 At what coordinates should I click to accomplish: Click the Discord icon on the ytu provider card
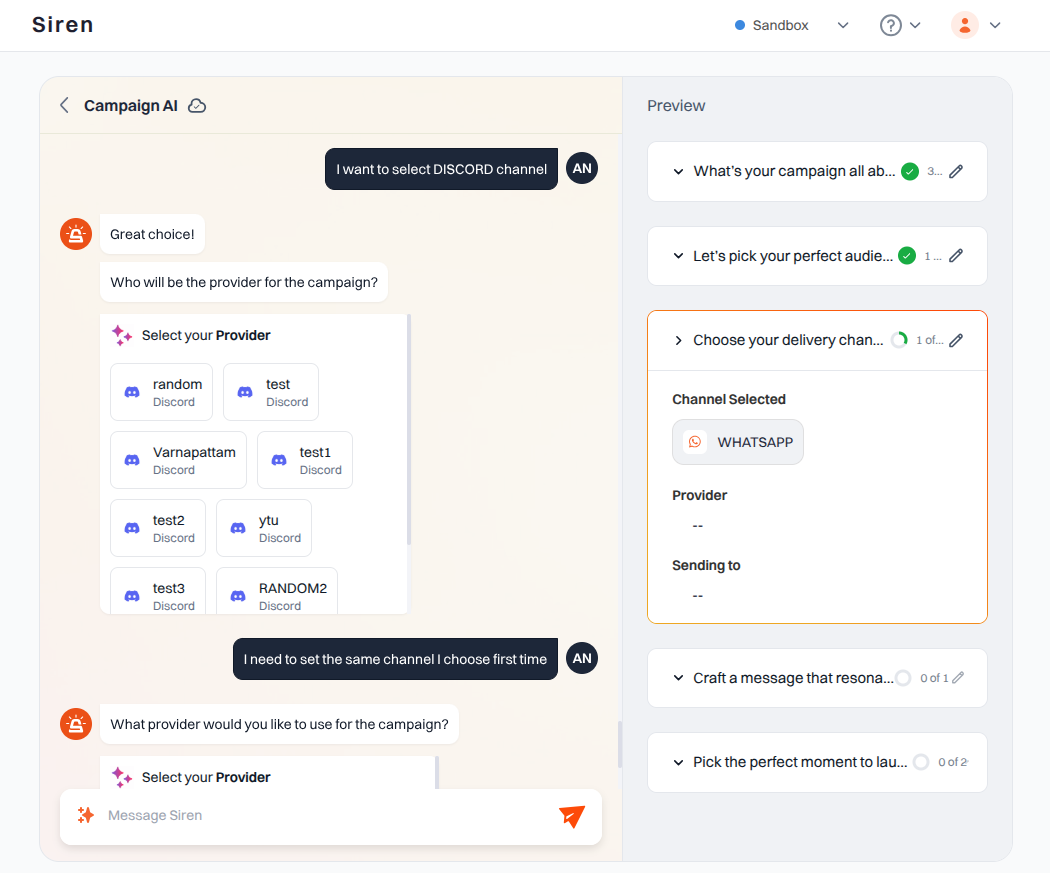[237, 527]
